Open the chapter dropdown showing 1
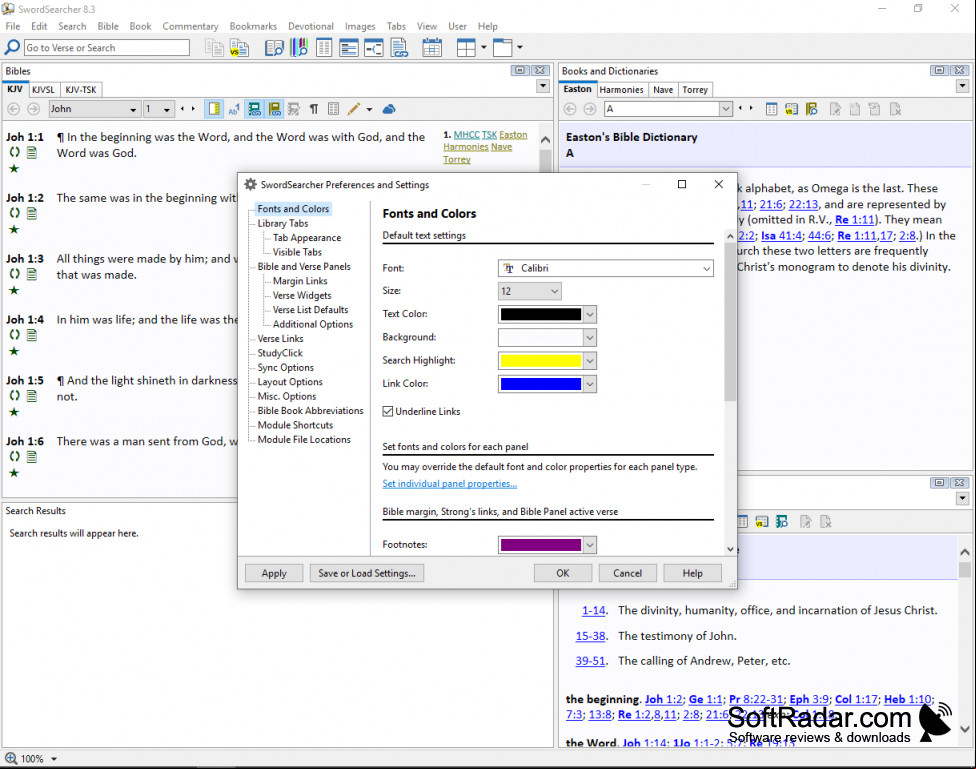The width and height of the screenshot is (976, 769). 158,109
